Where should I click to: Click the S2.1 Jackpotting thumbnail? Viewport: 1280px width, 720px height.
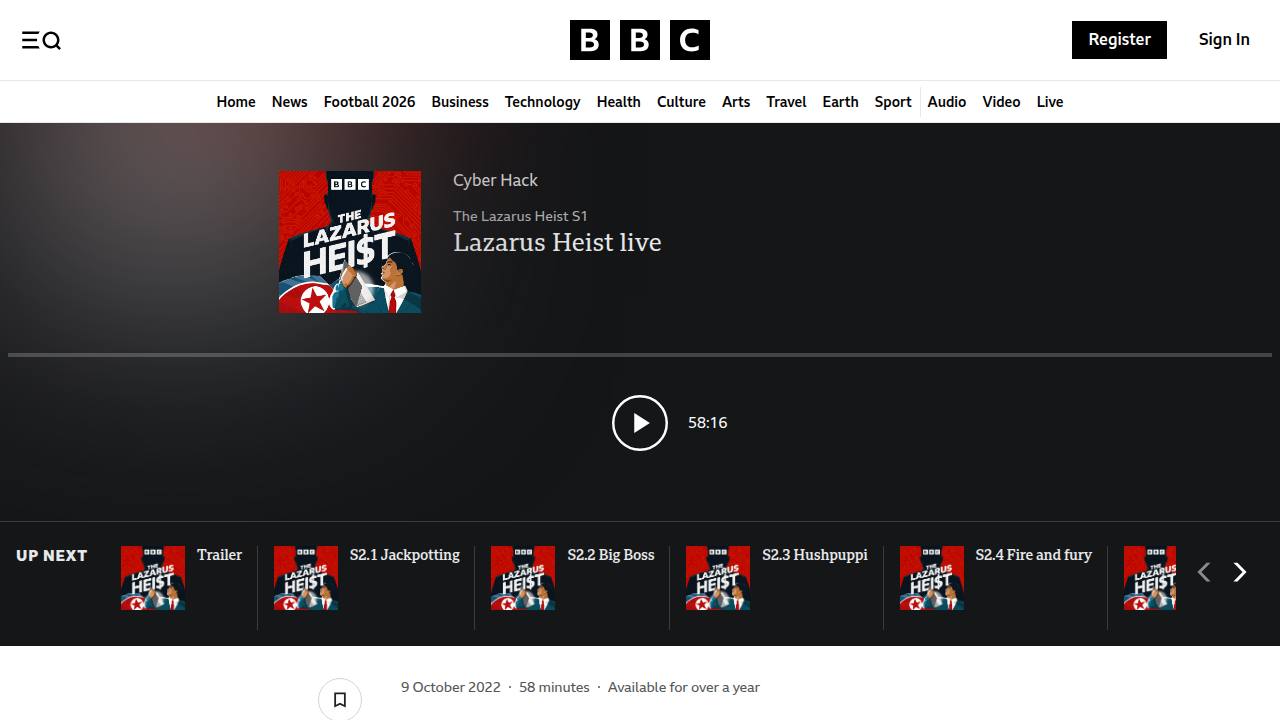[x=306, y=578]
